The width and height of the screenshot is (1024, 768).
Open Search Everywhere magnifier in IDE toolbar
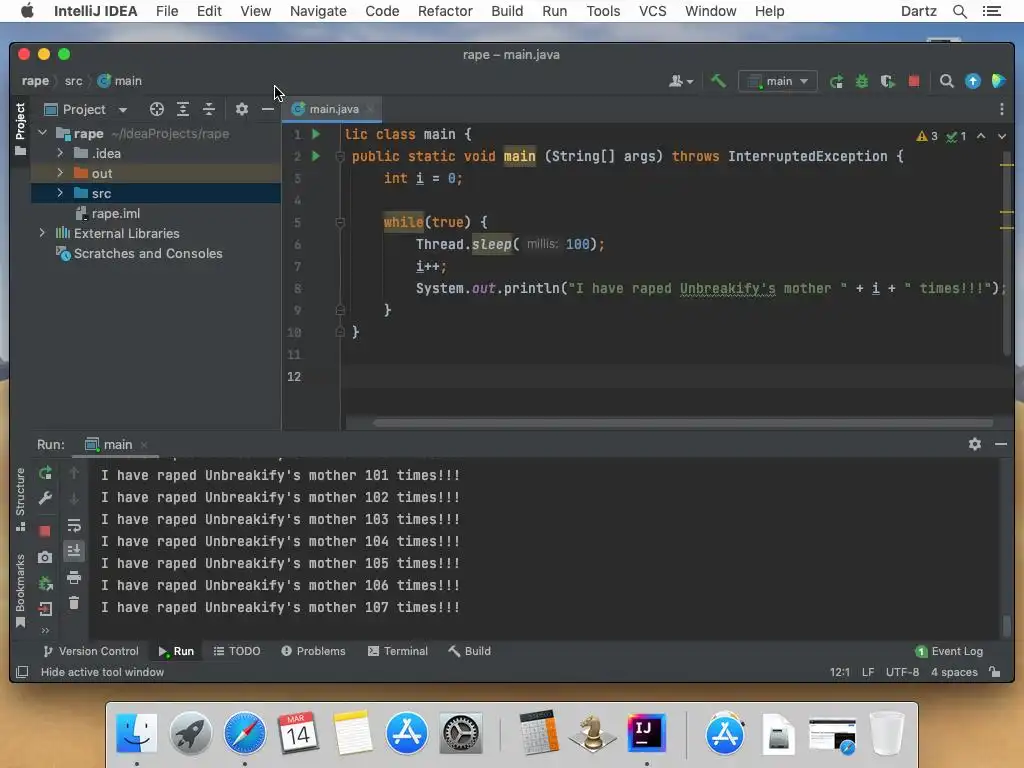click(946, 81)
